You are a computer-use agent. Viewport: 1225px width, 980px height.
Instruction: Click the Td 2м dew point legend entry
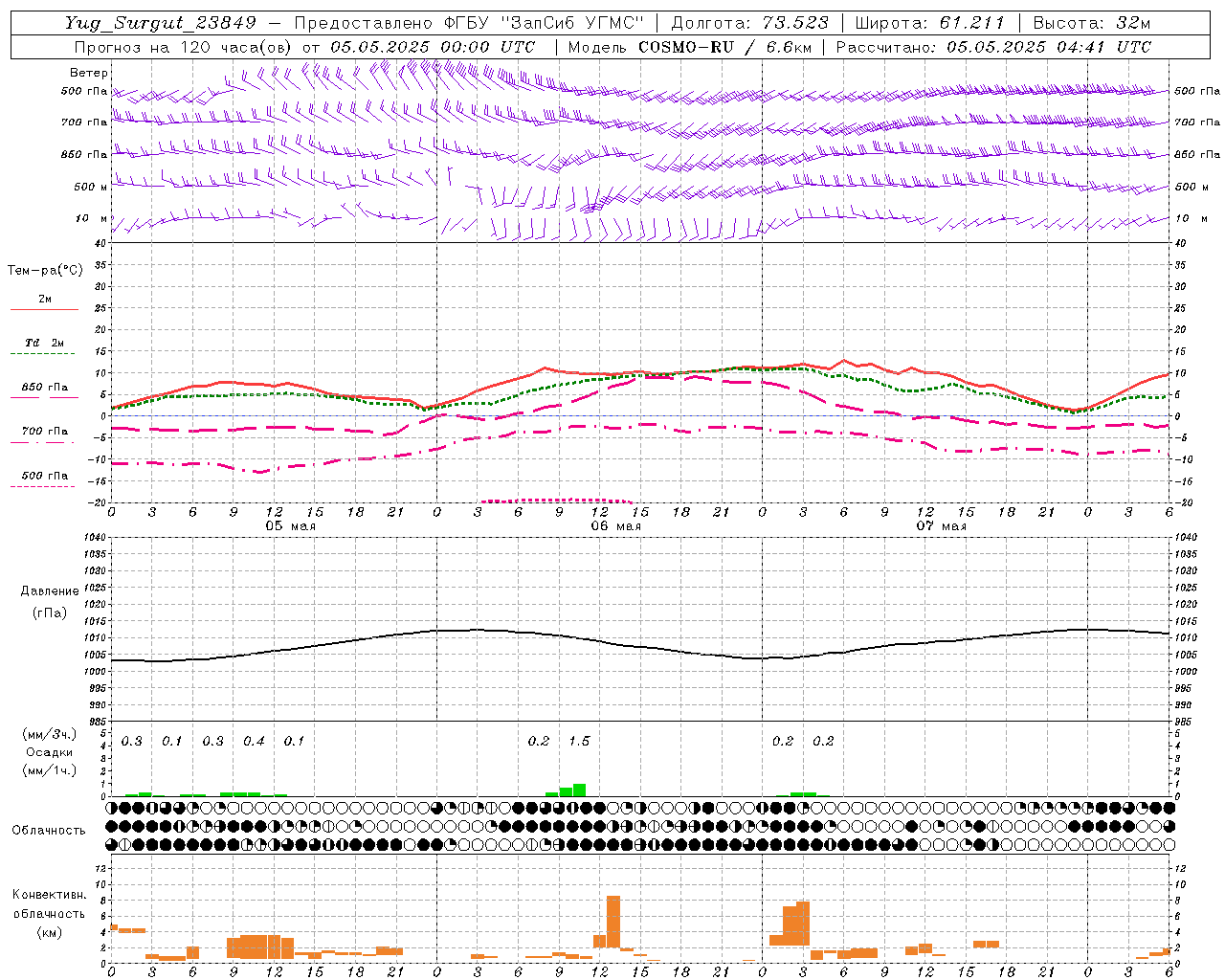(x=45, y=343)
